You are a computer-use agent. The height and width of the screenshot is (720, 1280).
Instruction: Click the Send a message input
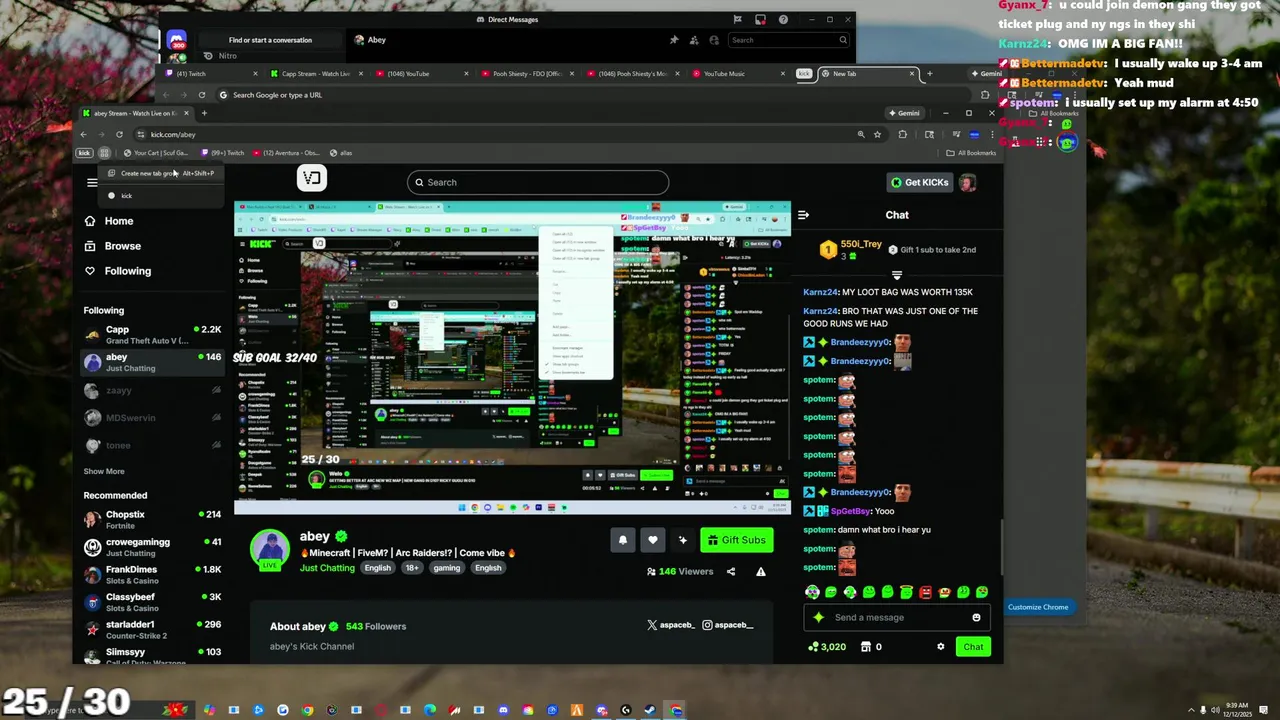(x=896, y=617)
